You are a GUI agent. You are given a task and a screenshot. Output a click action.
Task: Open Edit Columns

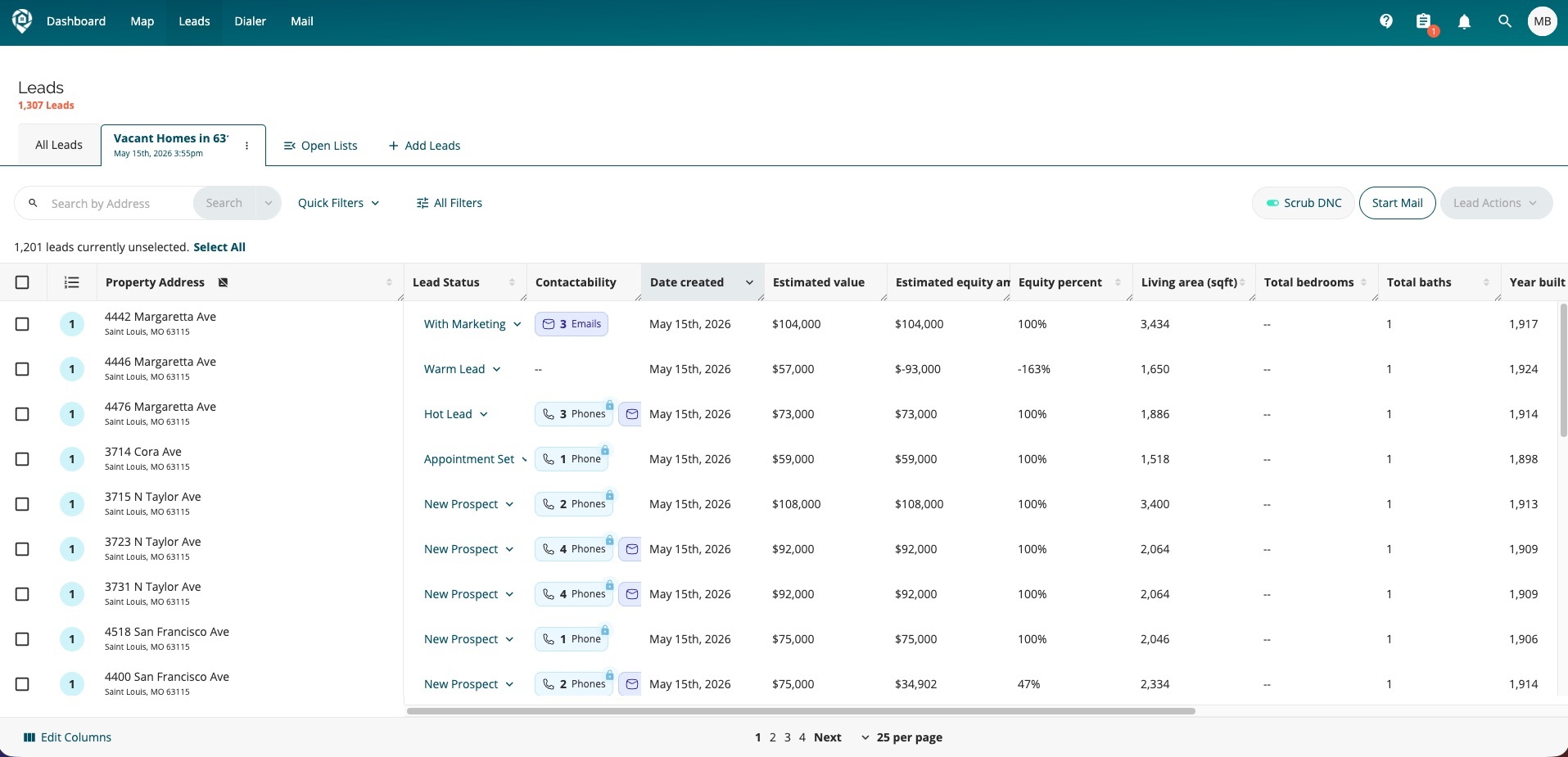tap(67, 737)
